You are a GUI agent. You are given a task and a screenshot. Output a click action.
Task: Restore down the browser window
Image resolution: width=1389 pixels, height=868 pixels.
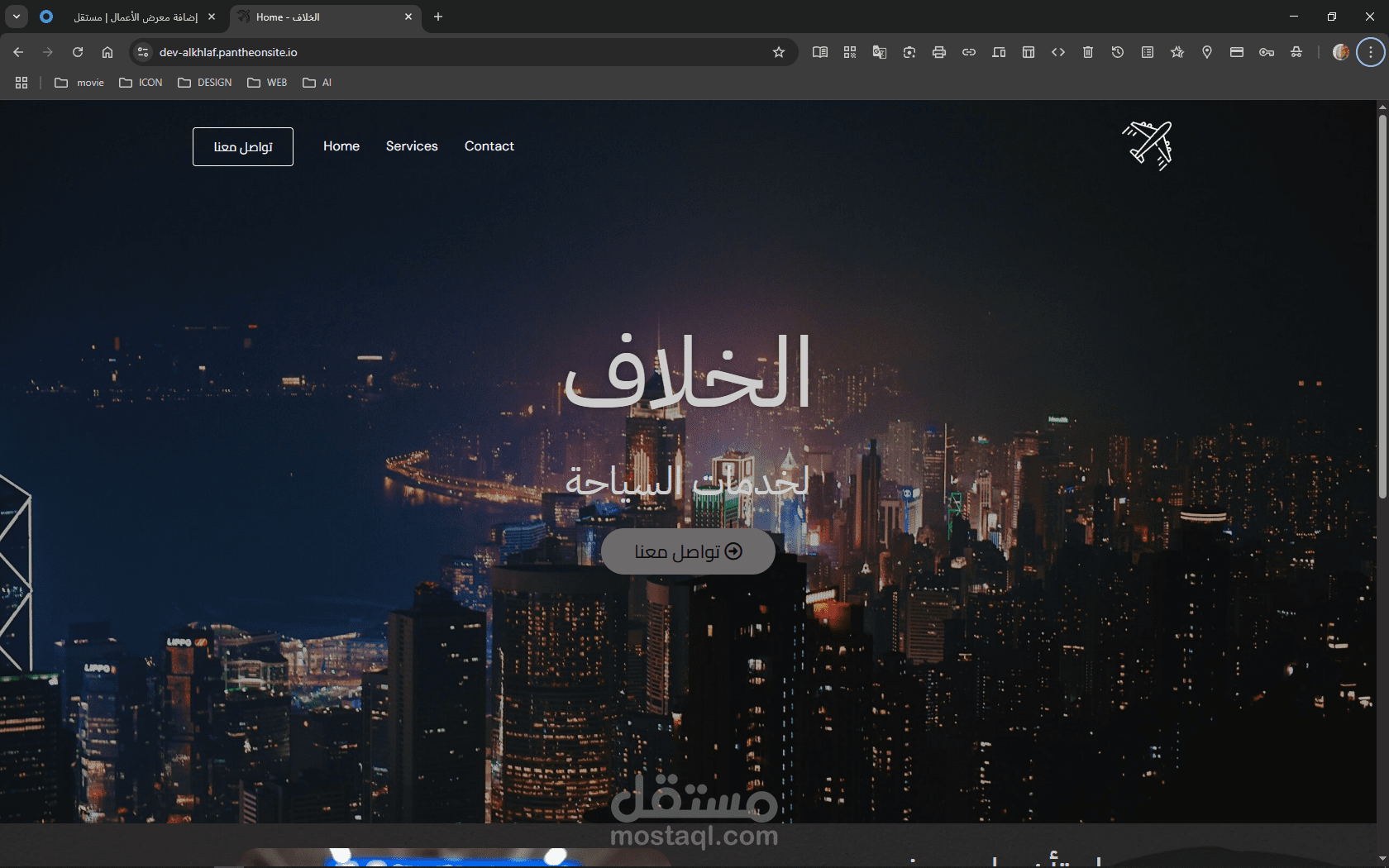(x=1332, y=17)
